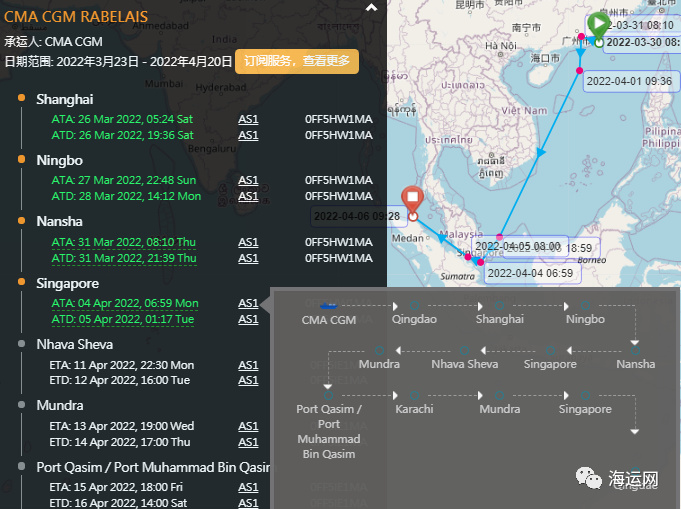The width and height of the screenshot is (681, 509).
Task: Open AS1 link for Nansha ATA row
Action: (x=248, y=242)
